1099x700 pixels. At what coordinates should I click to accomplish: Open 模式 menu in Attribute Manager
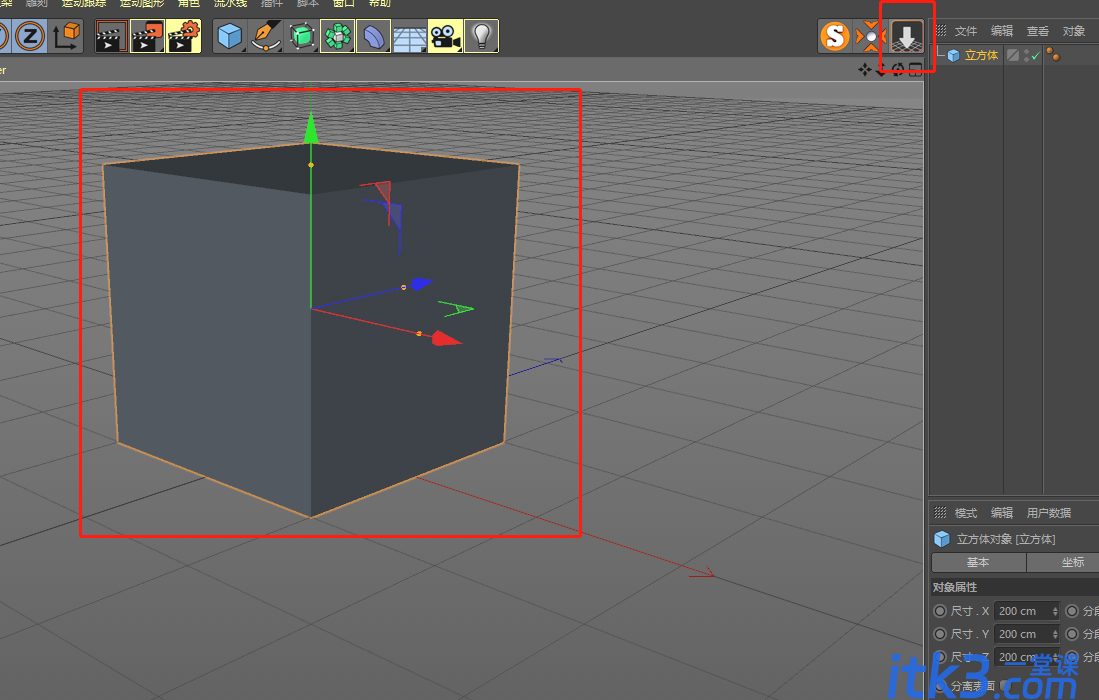tap(965, 513)
